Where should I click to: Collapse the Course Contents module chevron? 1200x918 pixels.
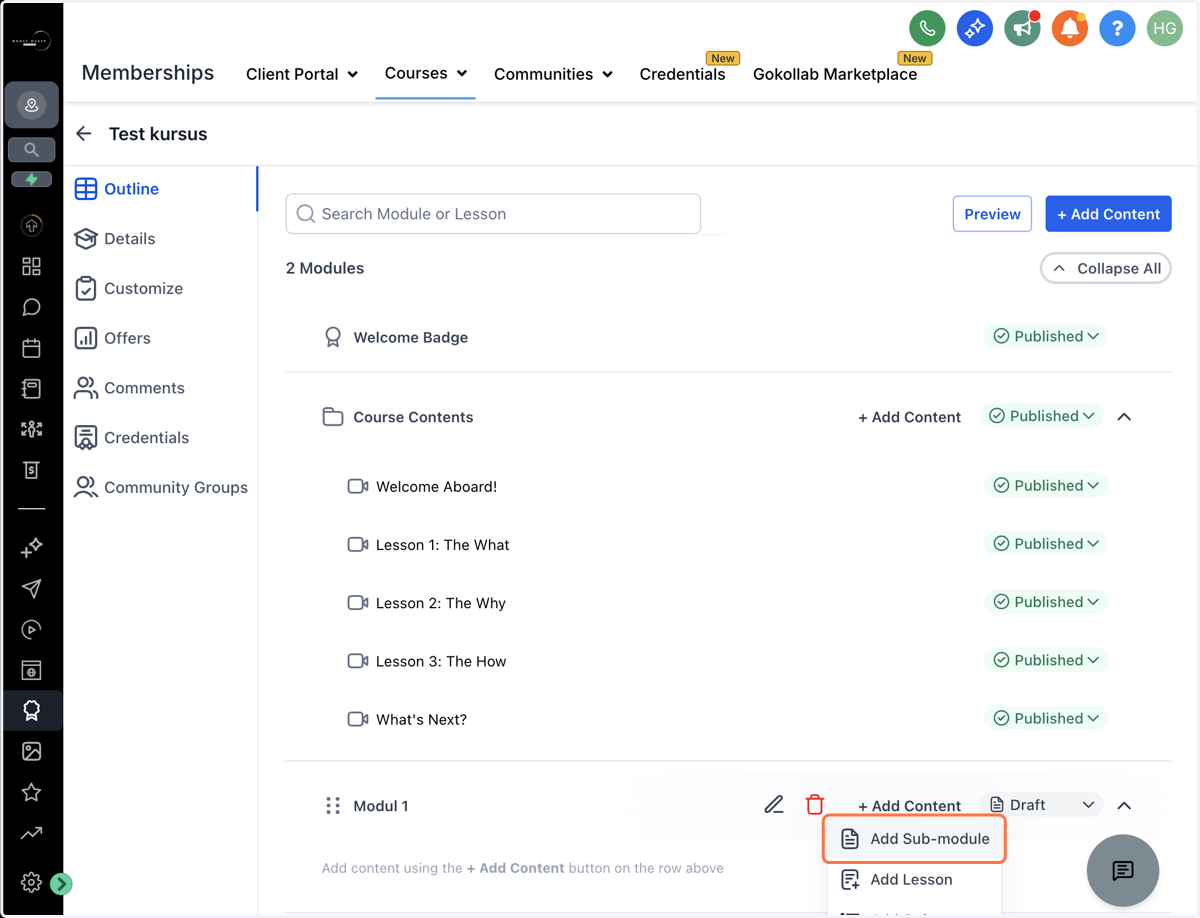[1124, 417]
